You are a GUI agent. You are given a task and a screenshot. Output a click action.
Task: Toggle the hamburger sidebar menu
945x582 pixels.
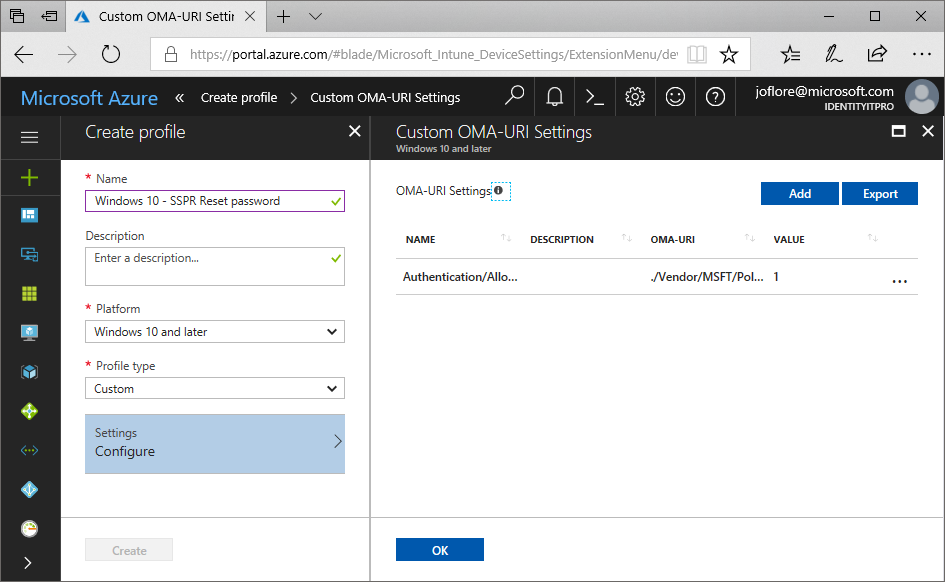point(30,138)
